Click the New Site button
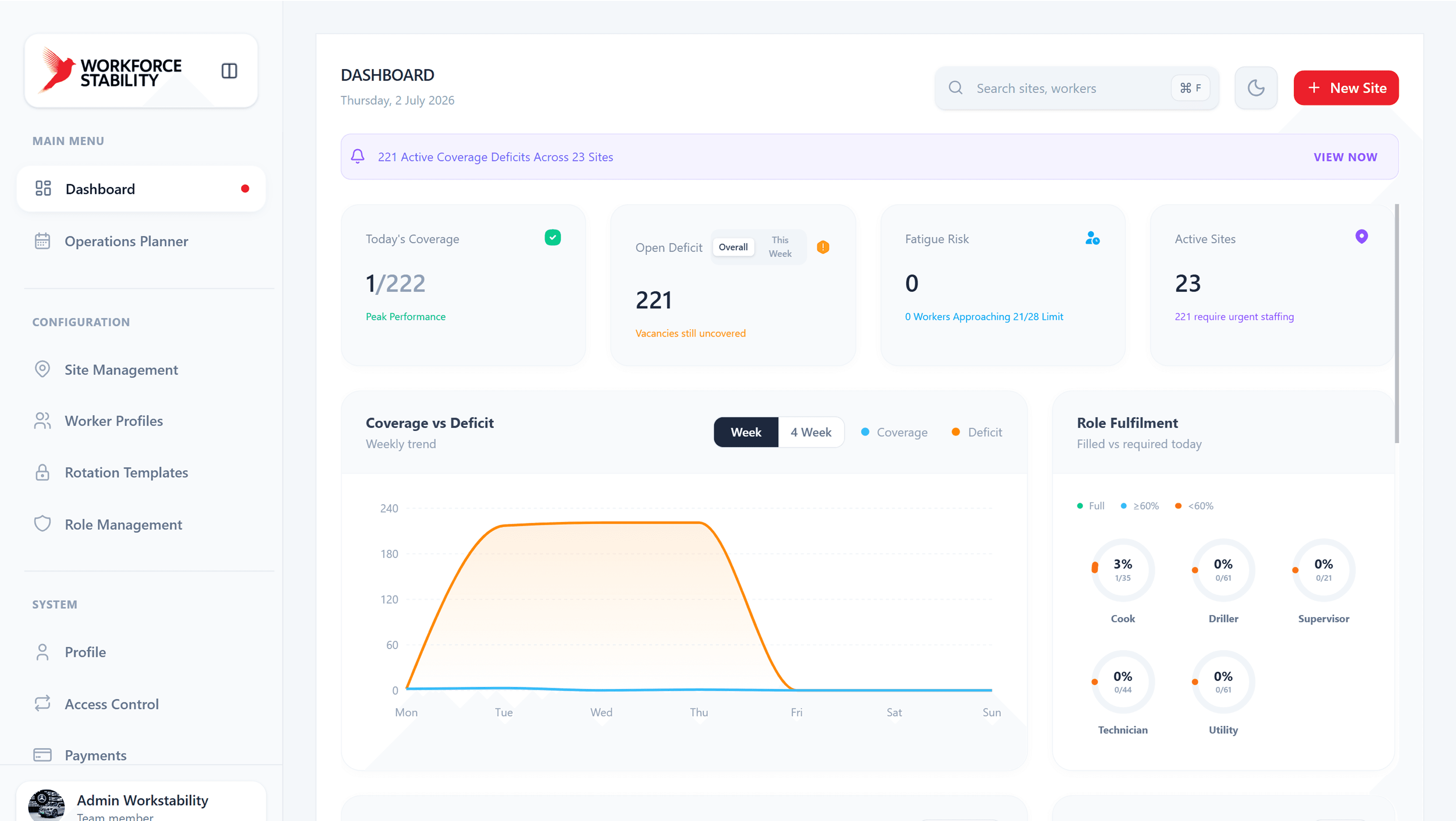Image resolution: width=1456 pixels, height=821 pixels. [x=1346, y=88]
